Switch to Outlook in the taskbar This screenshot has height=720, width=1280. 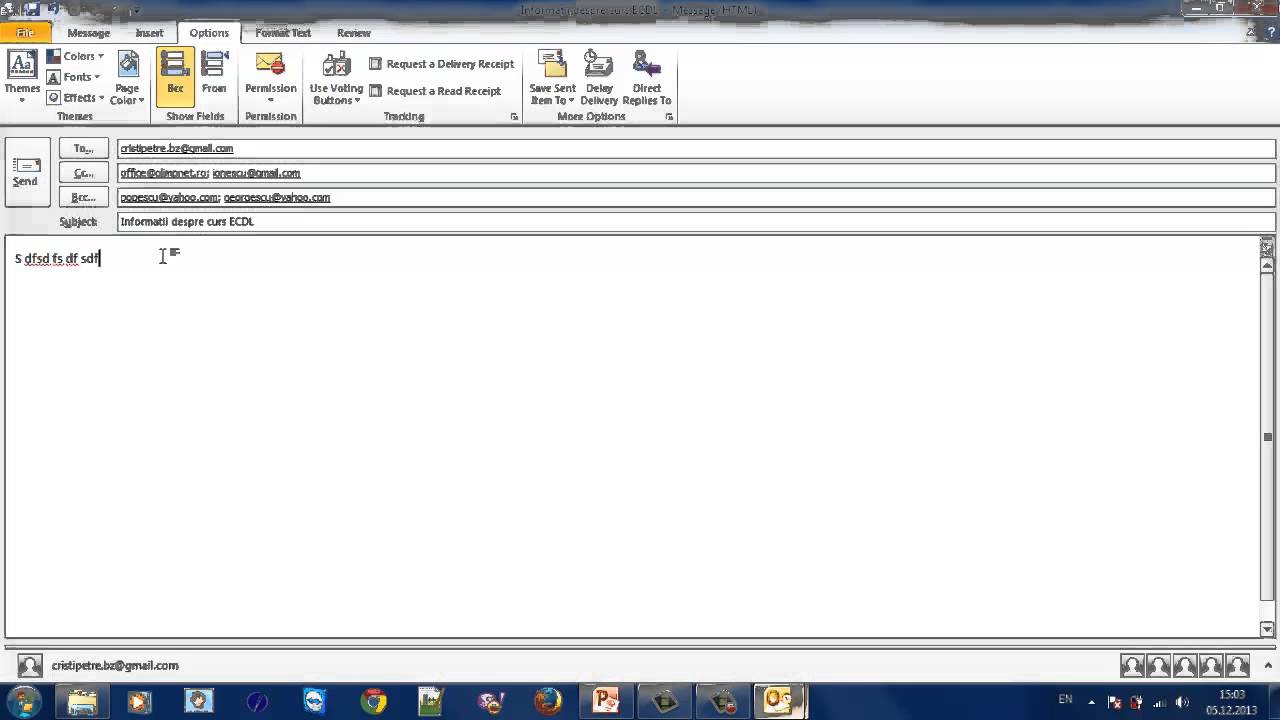(x=780, y=702)
